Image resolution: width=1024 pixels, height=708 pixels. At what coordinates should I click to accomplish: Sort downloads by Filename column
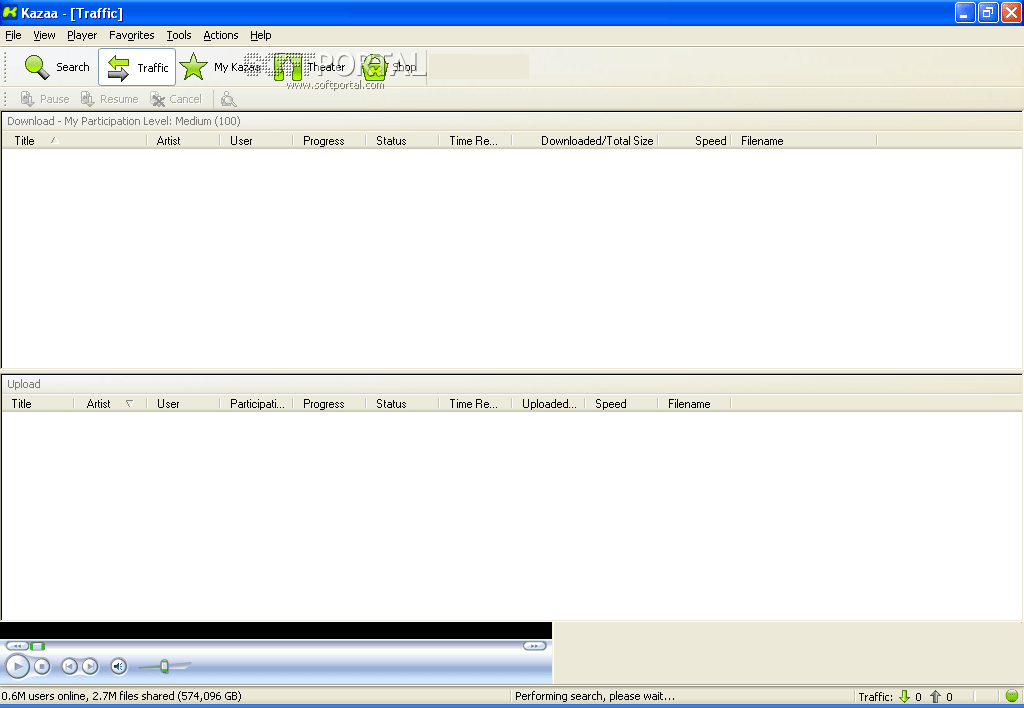pyautogui.click(x=805, y=141)
